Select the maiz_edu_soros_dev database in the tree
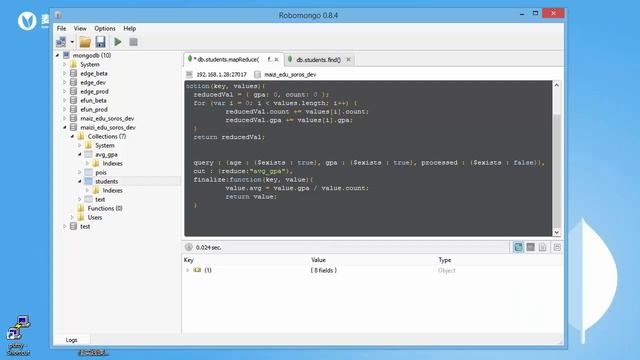 tap(107, 118)
